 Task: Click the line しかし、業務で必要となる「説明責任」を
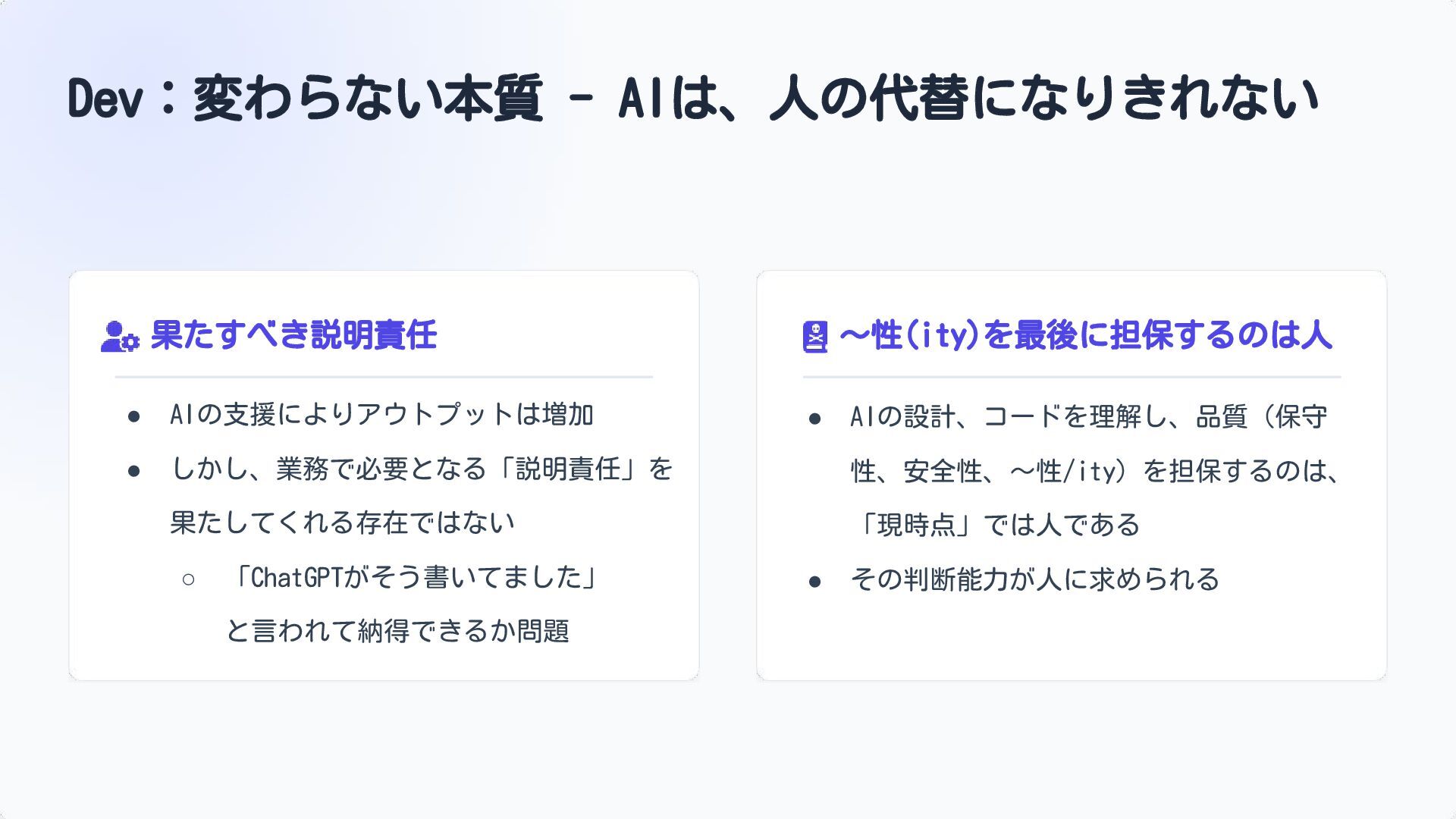pyautogui.click(x=422, y=469)
